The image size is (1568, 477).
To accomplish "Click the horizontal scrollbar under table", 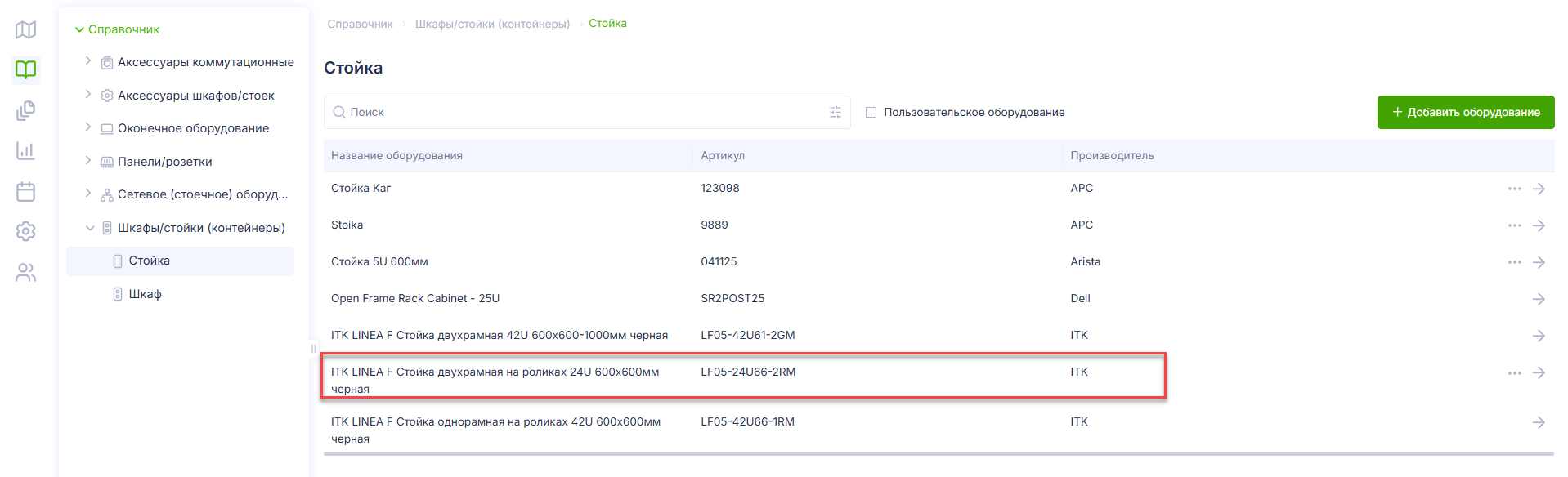I will 939,453.
